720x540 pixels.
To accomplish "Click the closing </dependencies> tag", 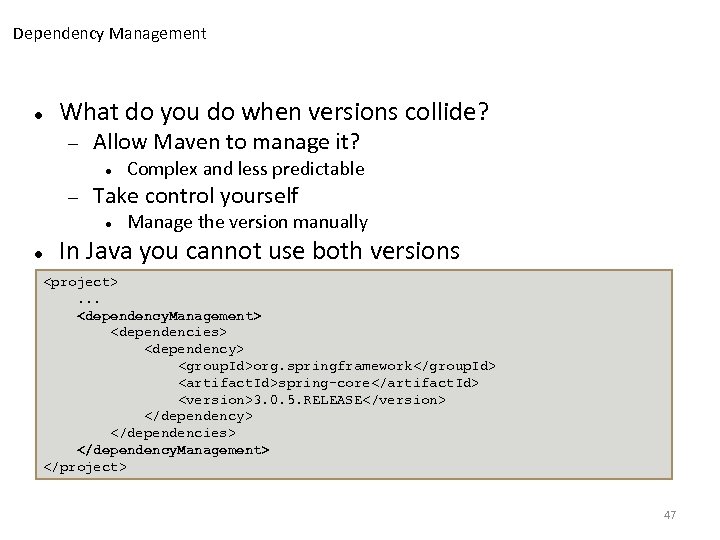I will click(x=173, y=433).
